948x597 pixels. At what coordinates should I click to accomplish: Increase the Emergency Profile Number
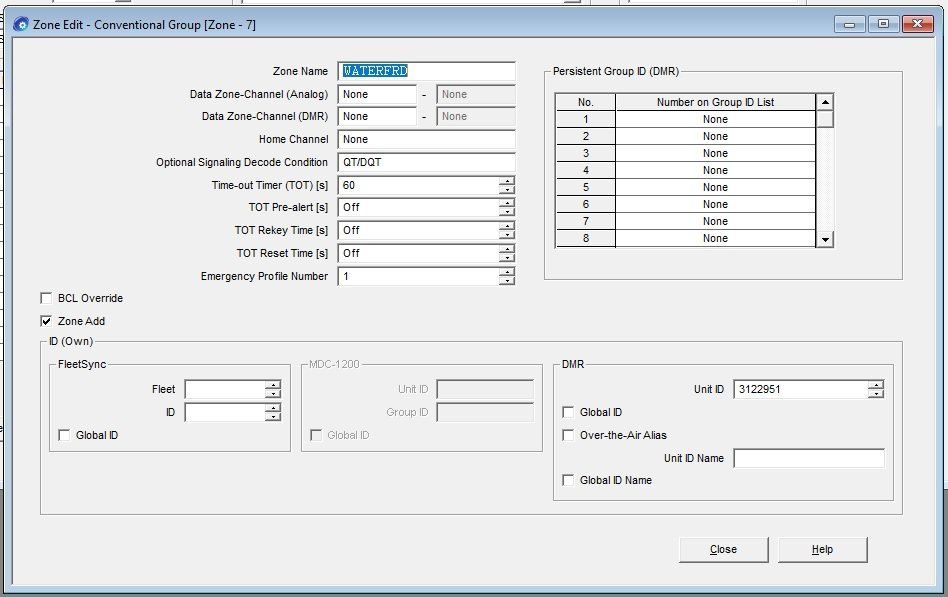click(x=507, y=272)
